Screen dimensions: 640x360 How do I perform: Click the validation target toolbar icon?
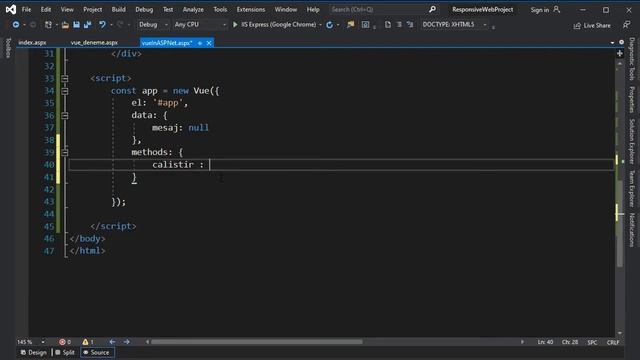click(365, 25)
